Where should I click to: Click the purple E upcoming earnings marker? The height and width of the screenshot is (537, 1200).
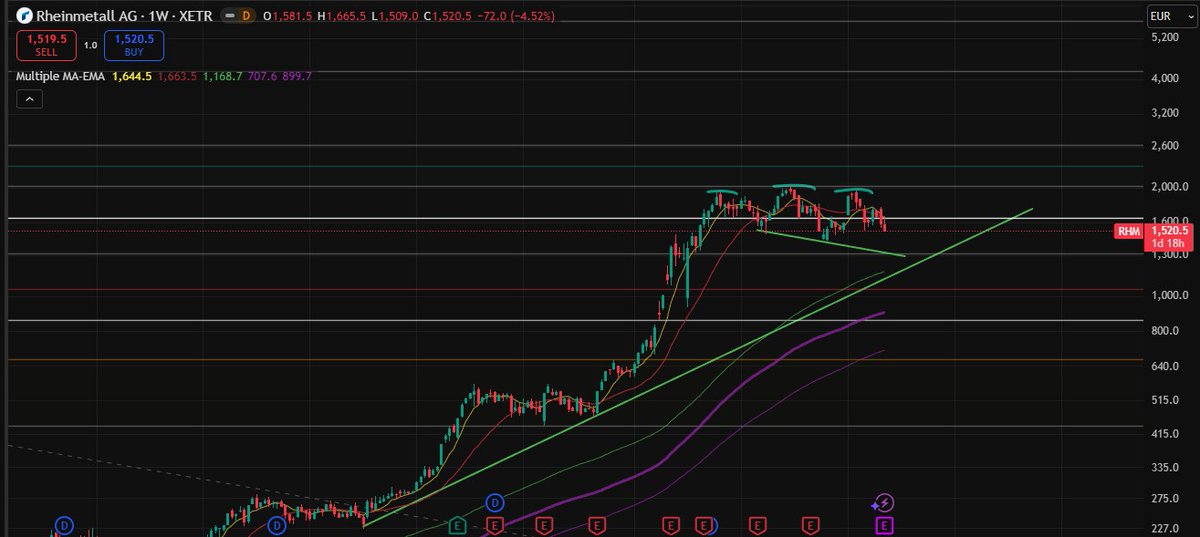(x=884, y=524)
